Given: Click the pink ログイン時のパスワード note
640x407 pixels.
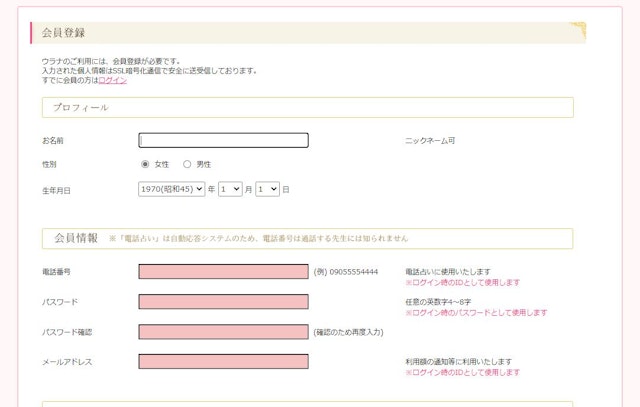Looking at the screenshot, I should click(x=476, y=313).
